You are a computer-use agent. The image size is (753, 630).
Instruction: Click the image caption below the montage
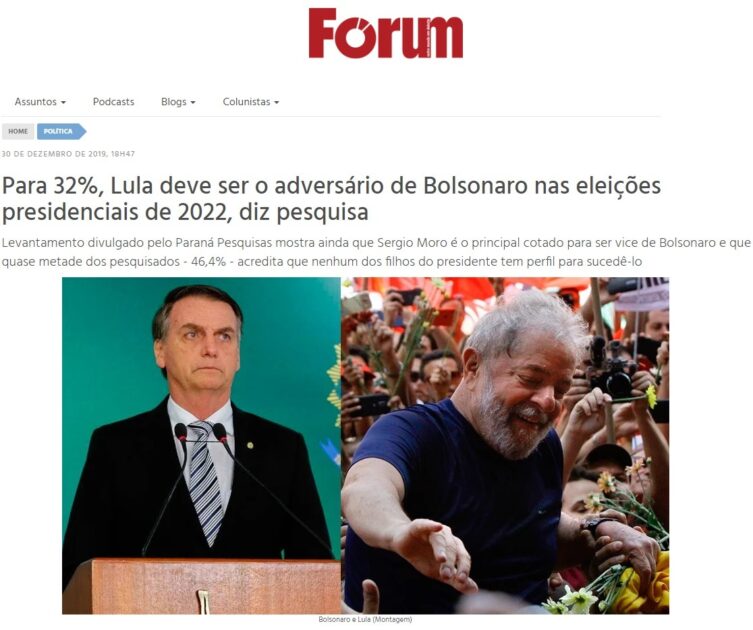(365, 619)
